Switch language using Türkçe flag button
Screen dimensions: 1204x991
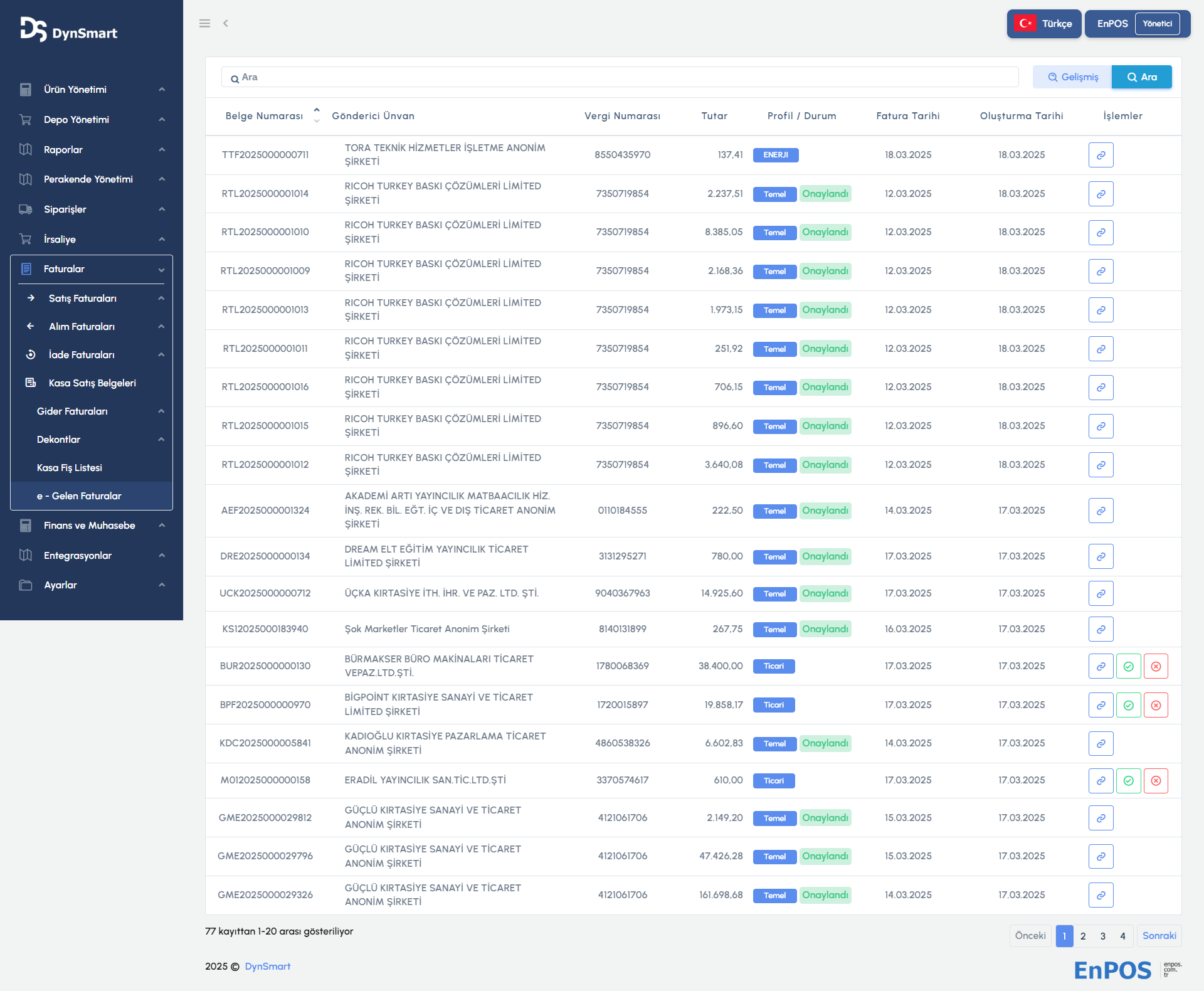[1044, 24]
